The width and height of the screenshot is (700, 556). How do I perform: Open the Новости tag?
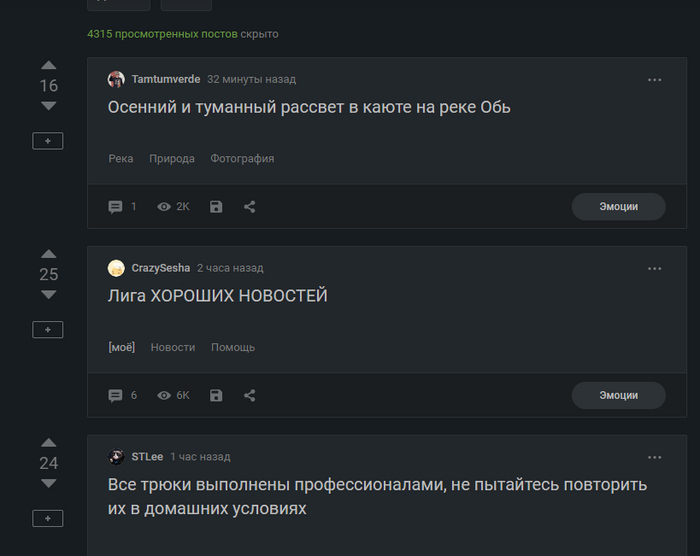tap(173, 347)
